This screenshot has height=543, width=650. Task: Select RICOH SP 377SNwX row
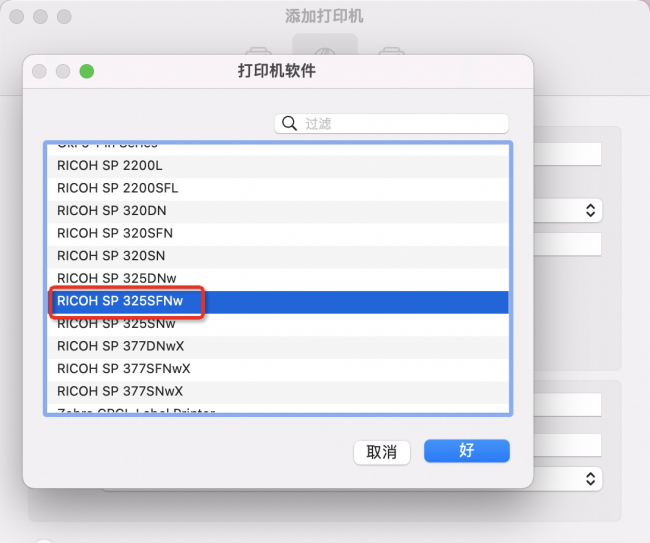point(278,391)
